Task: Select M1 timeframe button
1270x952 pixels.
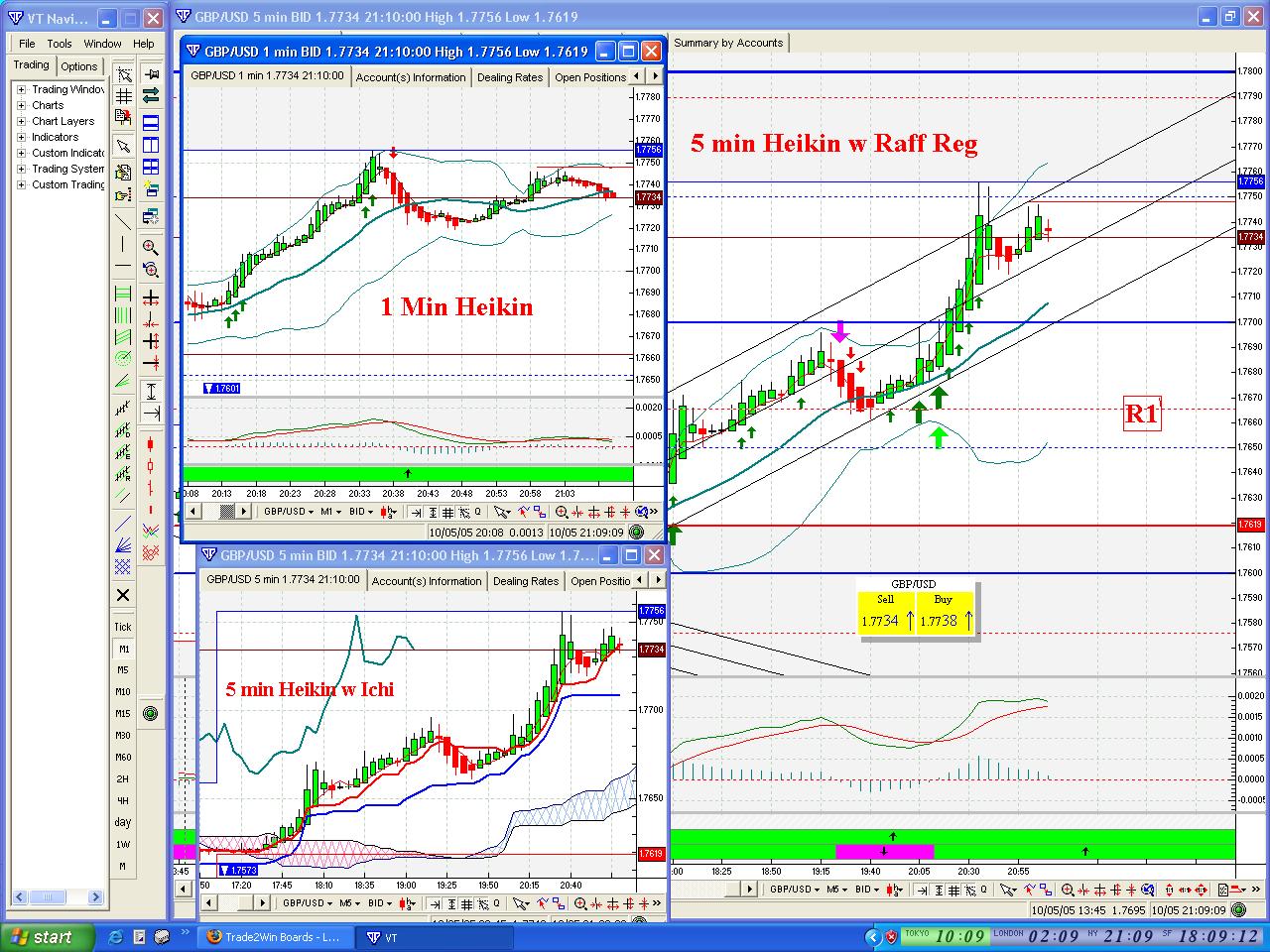Action: pyautogui.click(x=123, y=649)
